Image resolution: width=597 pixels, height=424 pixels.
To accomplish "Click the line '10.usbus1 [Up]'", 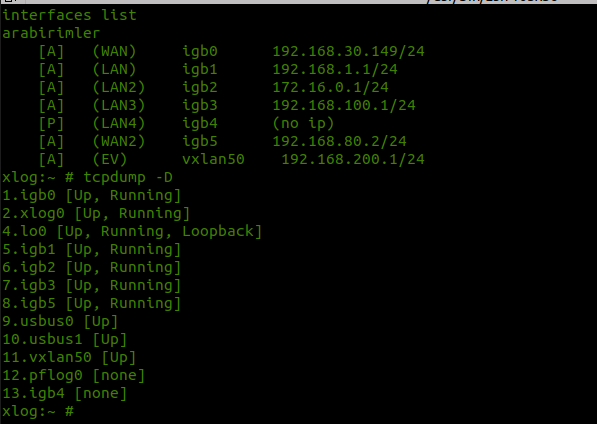I will (x=65, y=340).
